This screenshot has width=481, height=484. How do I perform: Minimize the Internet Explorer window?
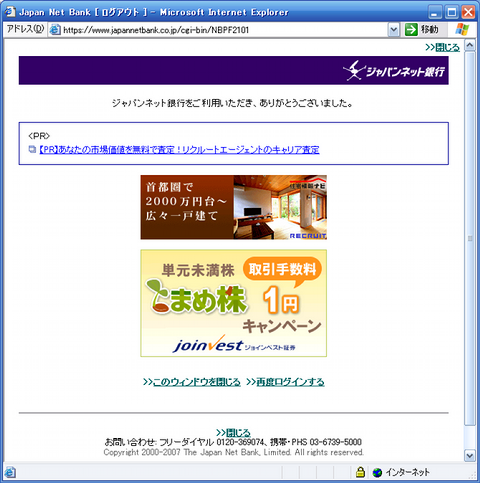point(434,13)
